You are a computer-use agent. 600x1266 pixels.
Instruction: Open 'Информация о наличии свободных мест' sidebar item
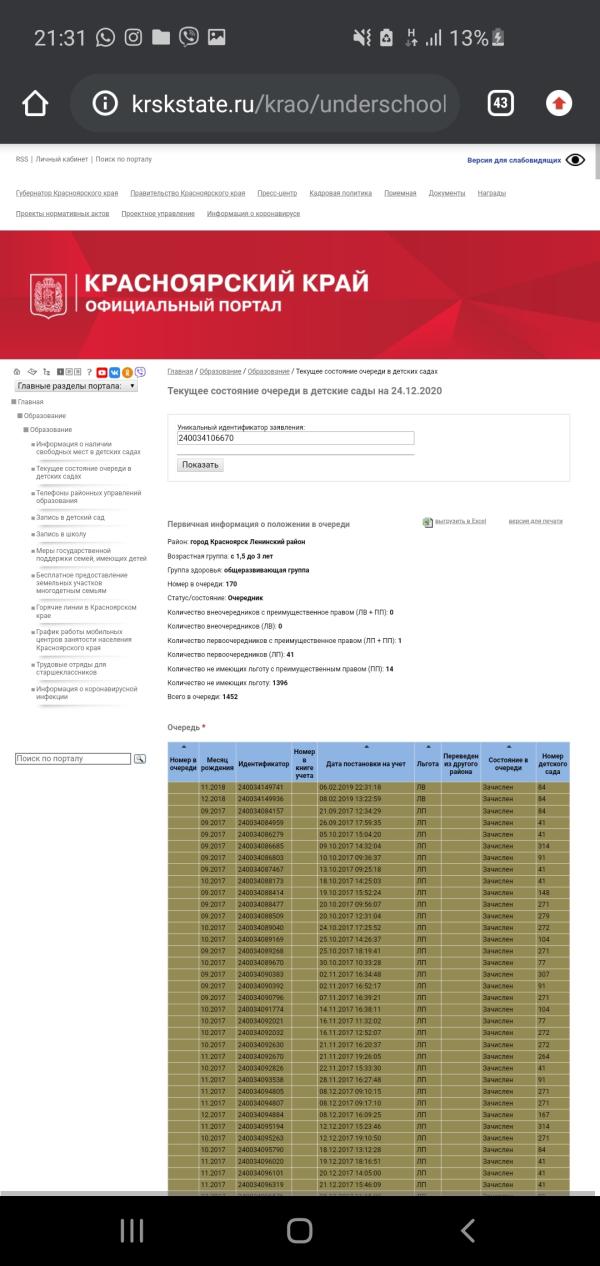[88, 447]
